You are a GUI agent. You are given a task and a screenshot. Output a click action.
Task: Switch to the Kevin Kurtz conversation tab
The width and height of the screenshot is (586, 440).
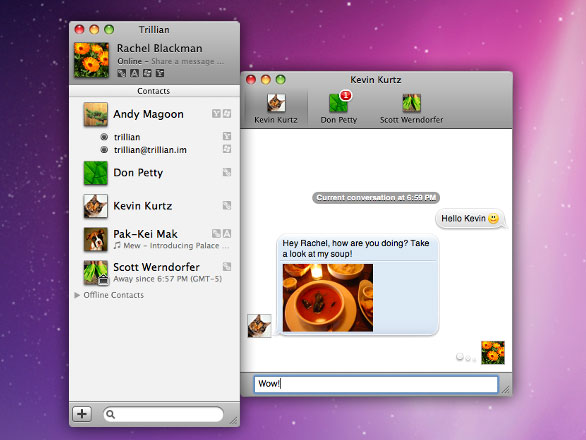click(276, 108)
